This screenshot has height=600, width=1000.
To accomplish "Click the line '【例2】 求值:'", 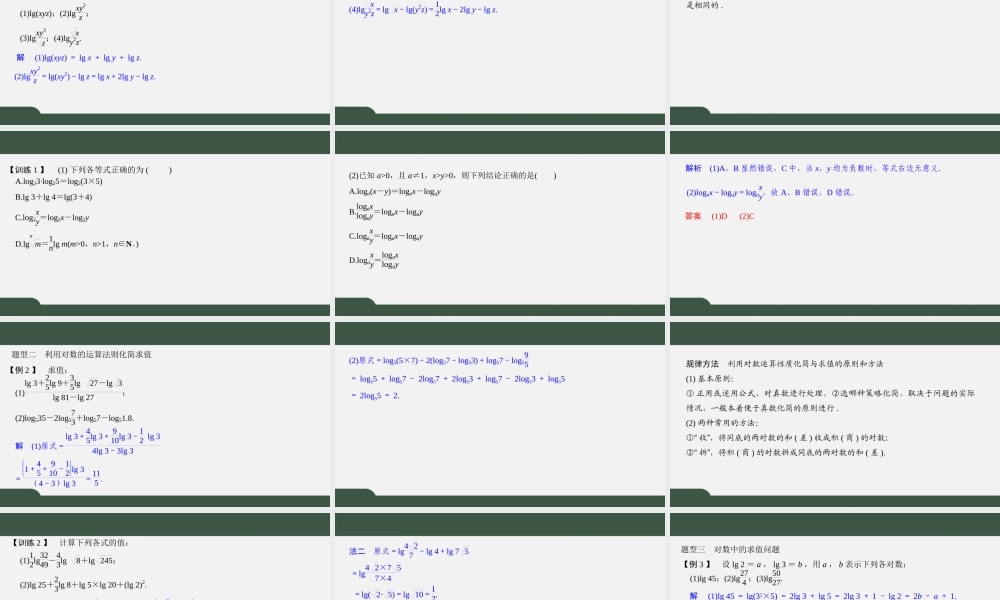I will coord(38,370).
